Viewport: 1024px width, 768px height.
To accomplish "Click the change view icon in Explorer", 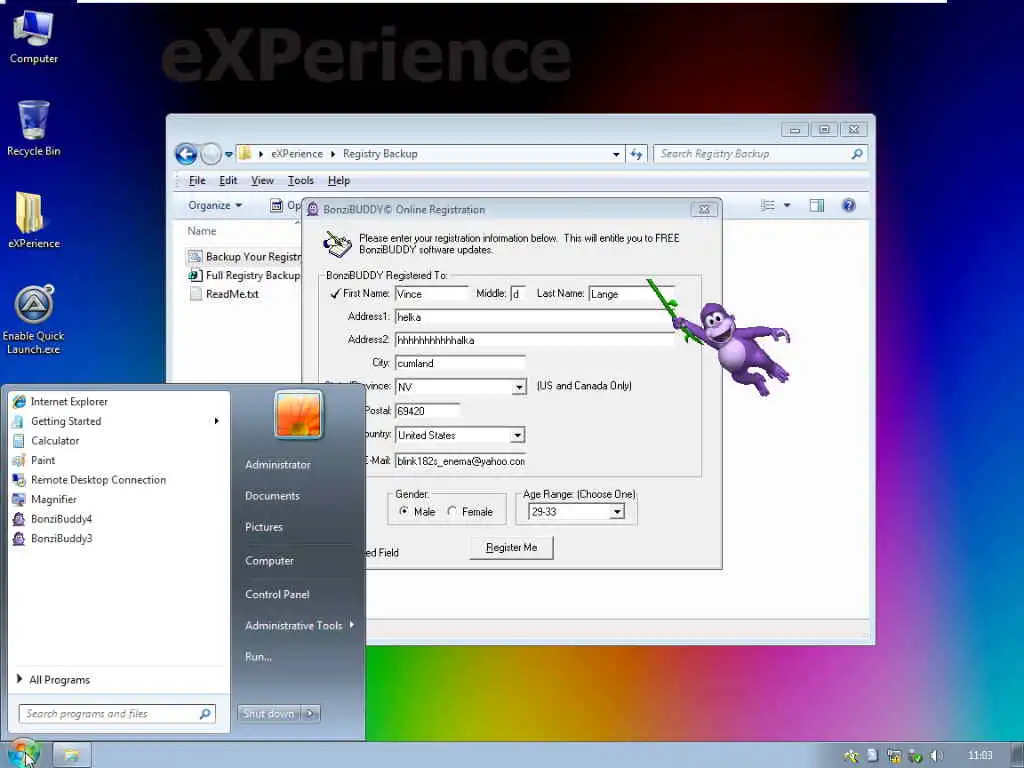I will [769, 205].
